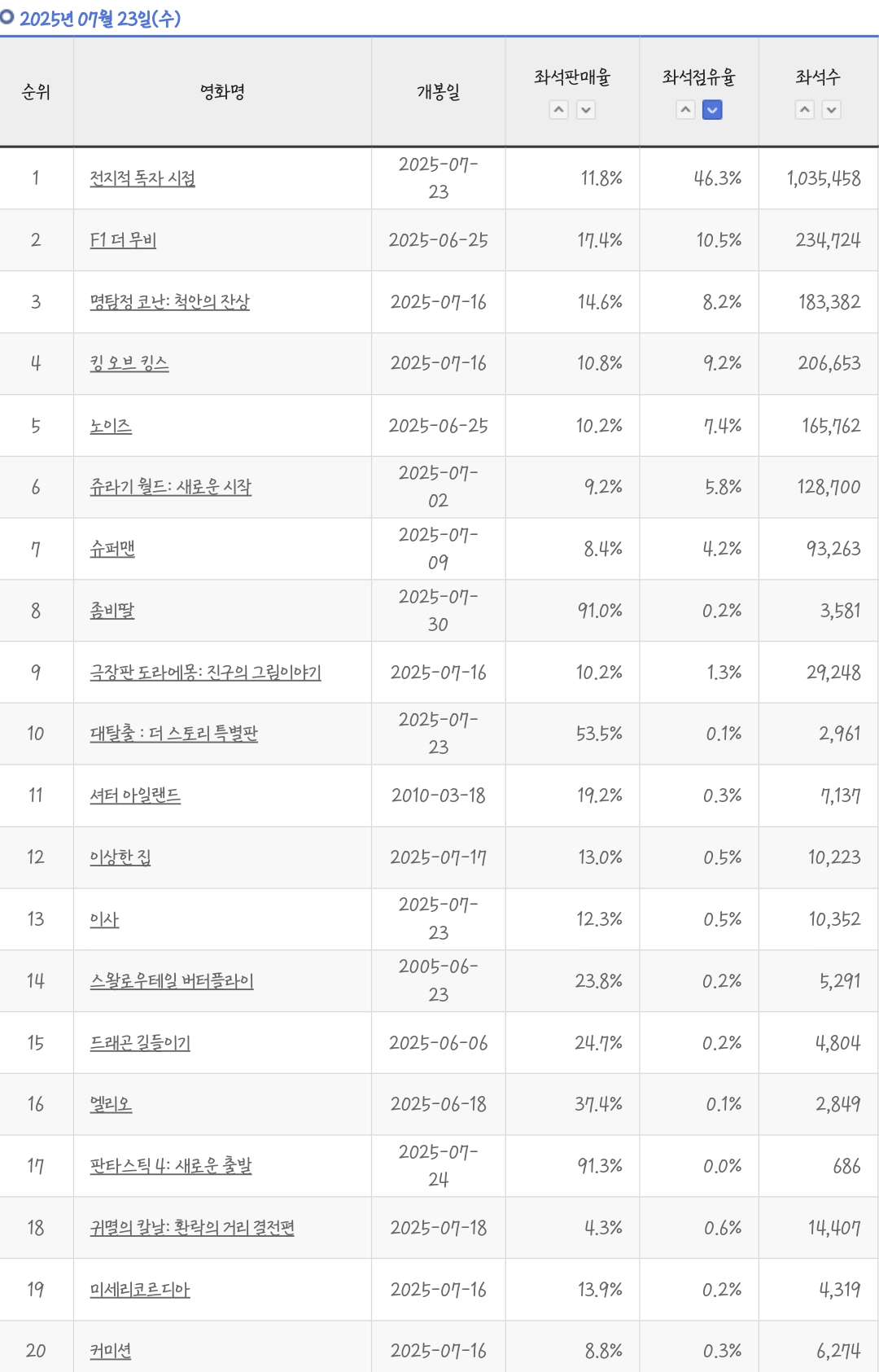Open 귀멸의 칼날: 환락의 거리 결전편 link

pos(192,1228)
